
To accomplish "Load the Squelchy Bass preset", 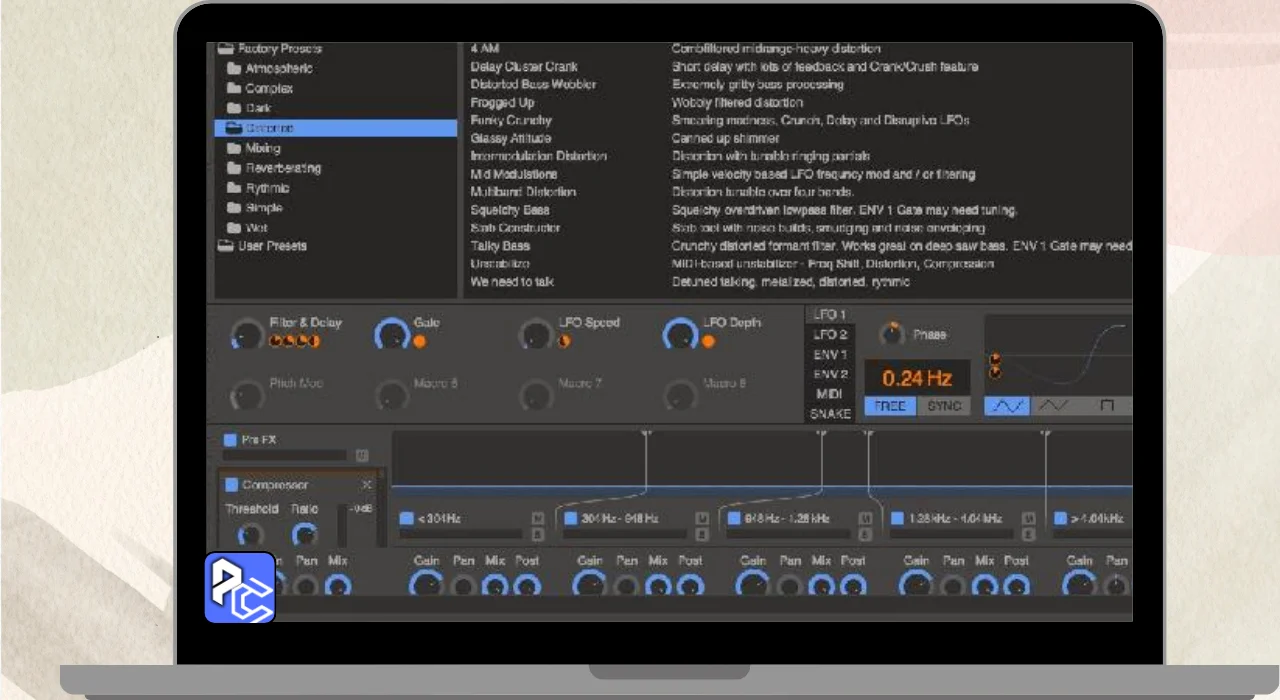I will (510, 210).
